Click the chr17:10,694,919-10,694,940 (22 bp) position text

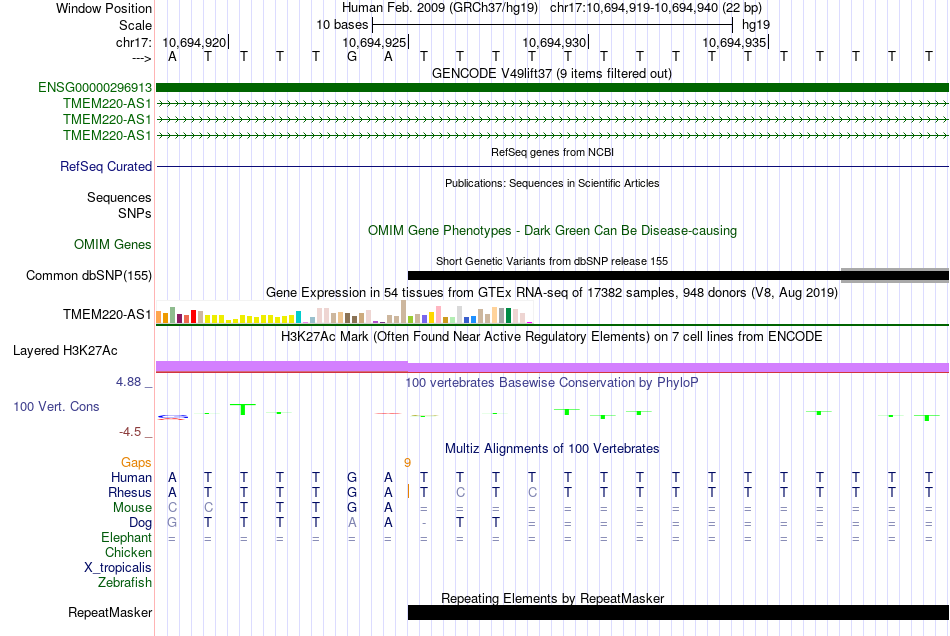click(x=656, y=8)
